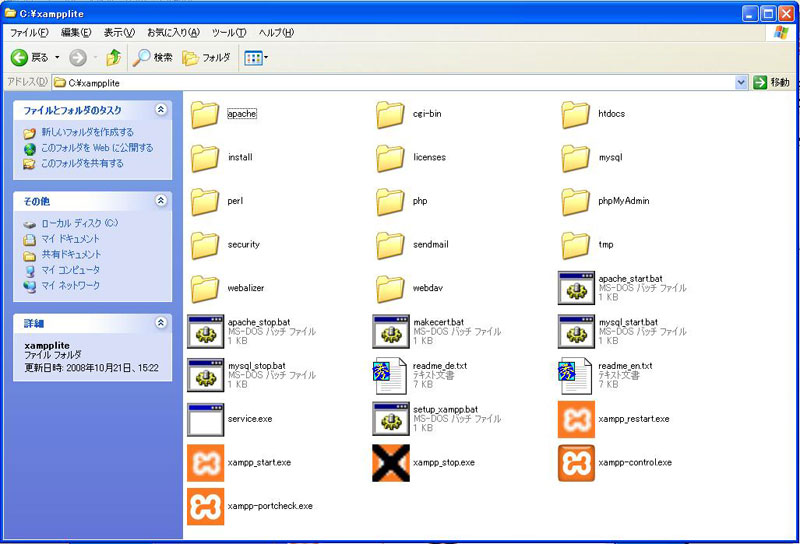
Task: Select makecert.bat batch file icon
Action: pos(391,331)
